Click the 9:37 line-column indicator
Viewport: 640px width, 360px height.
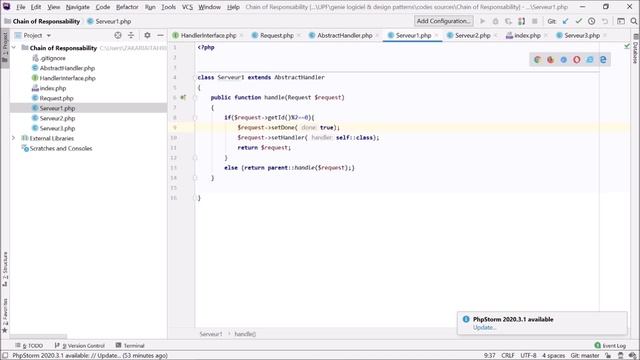click(x=489, y=356)
